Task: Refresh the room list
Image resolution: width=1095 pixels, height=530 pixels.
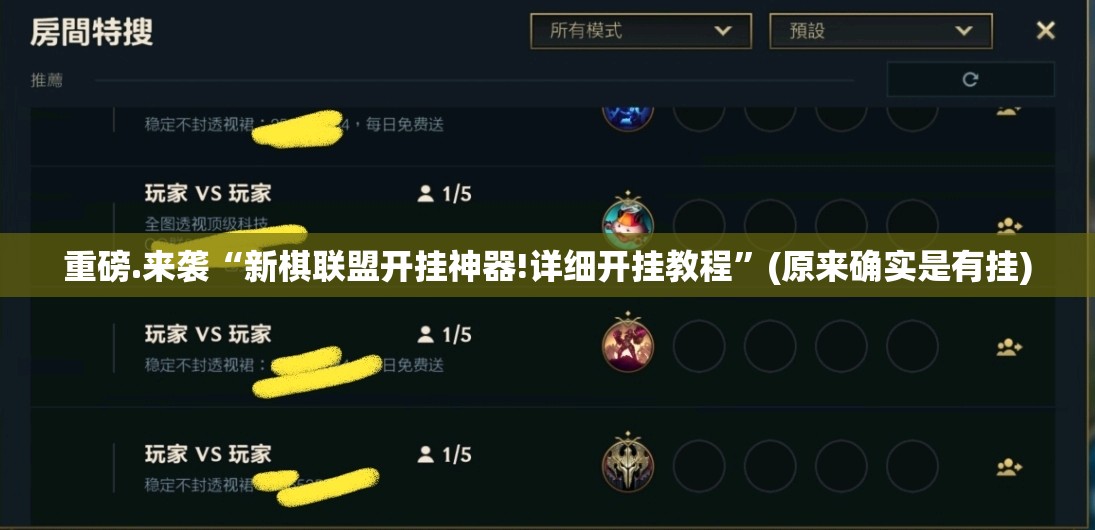Action: coord(970,79)
